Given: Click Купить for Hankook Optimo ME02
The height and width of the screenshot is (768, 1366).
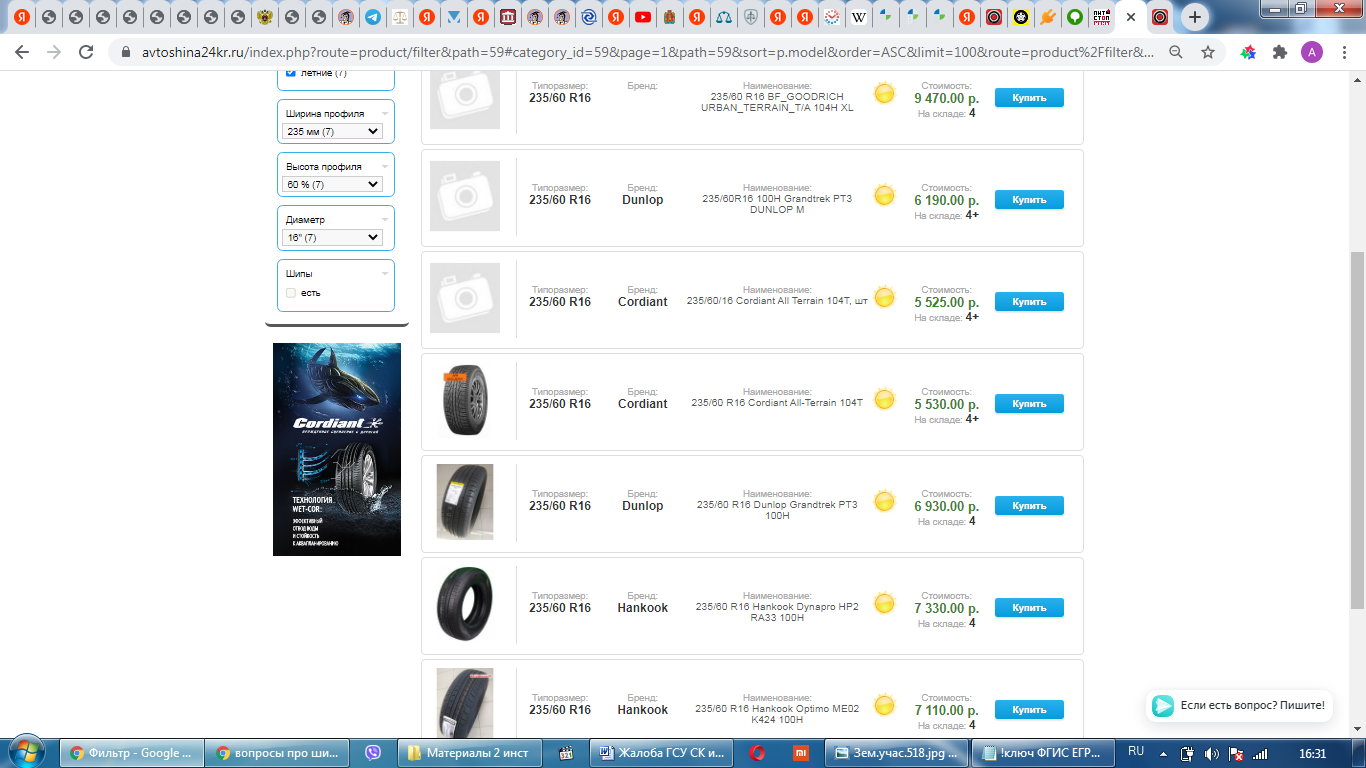Looking at the screenshot, I should click(1029, 710).
